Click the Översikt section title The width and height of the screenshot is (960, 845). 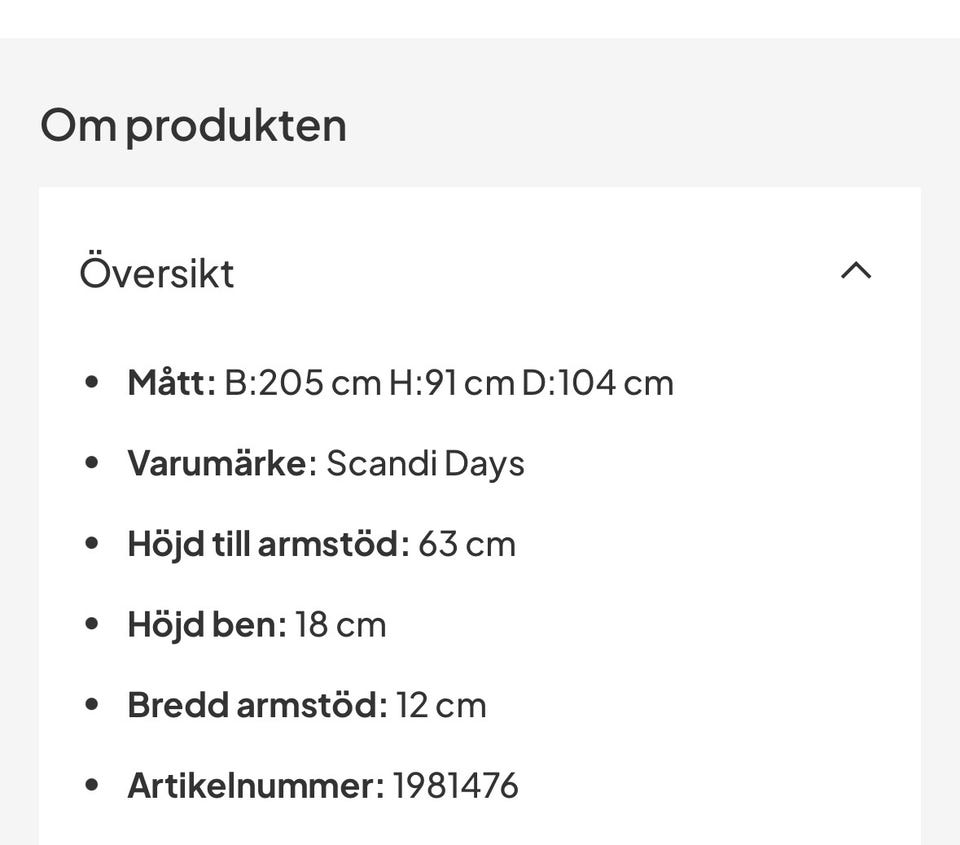(157, 271)
